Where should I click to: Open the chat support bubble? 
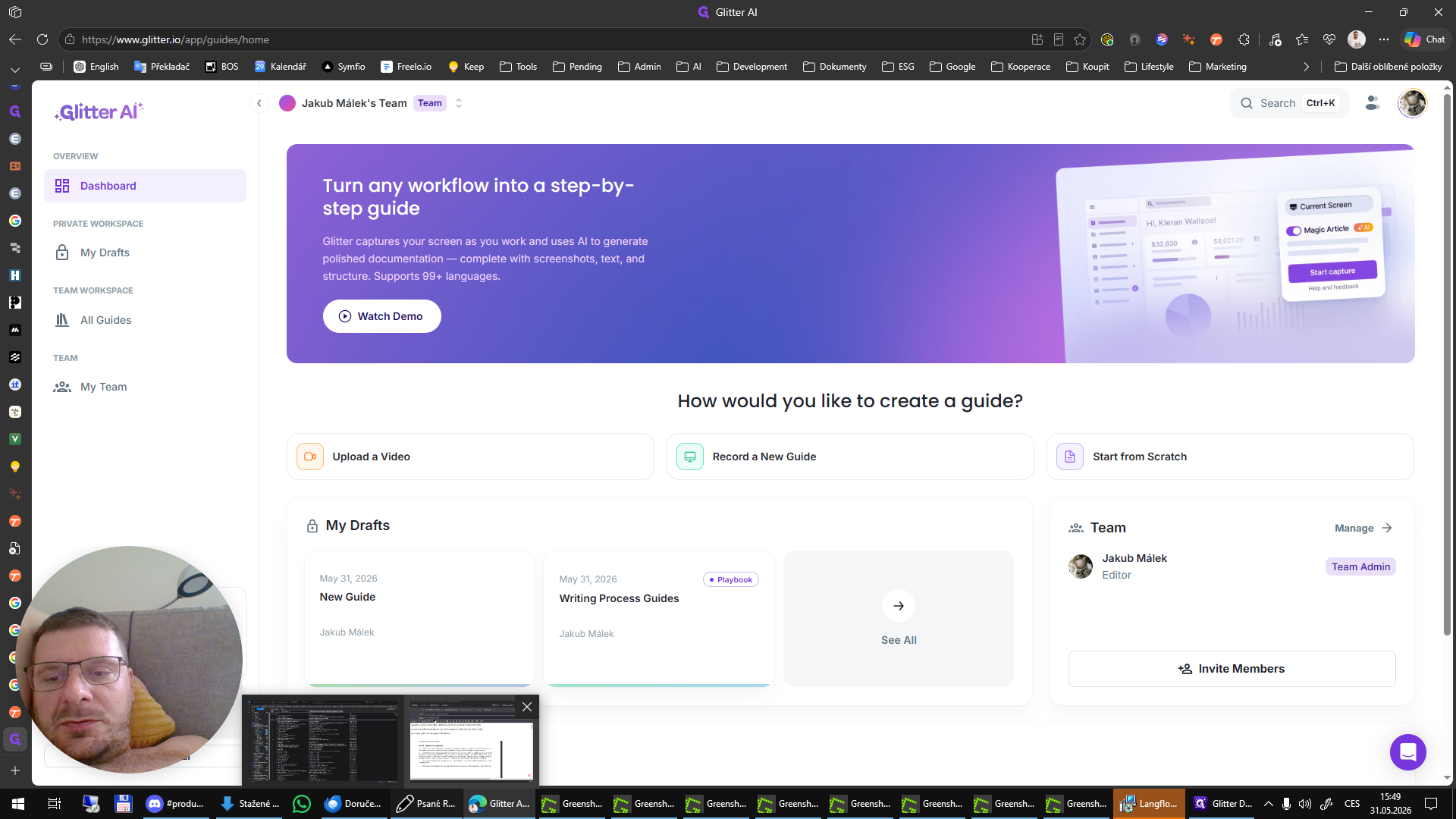1407,752
